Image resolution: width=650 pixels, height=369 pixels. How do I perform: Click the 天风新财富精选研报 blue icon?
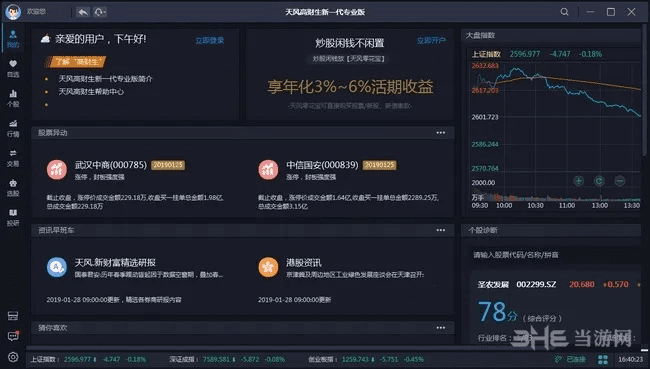pyautogui.click(x=57, y=267)
